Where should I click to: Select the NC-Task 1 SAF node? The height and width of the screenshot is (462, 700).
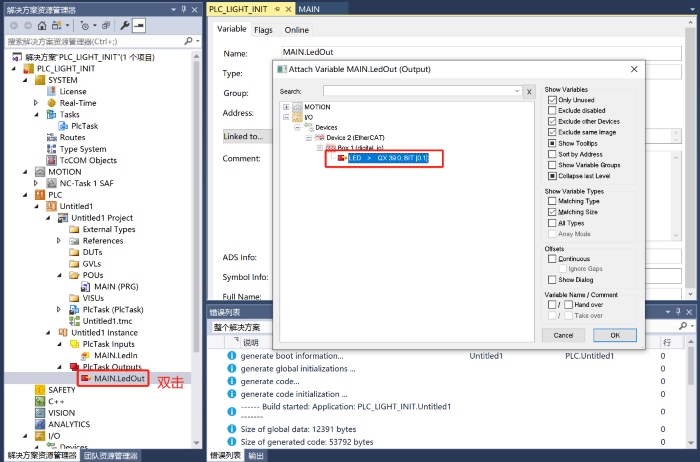click(x=87, y=183)
